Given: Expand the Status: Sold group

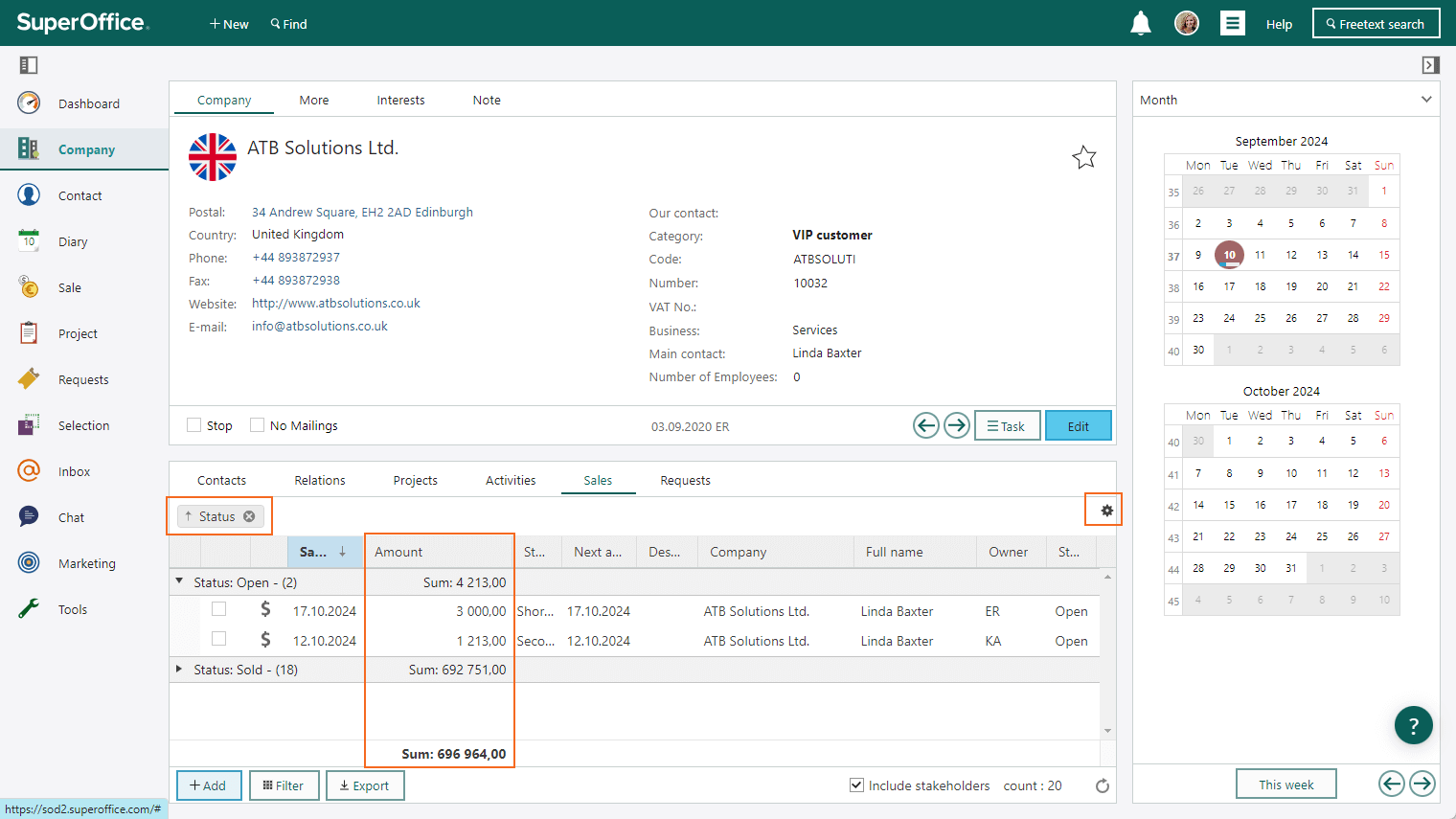Looking at the screenshot, I should tap(179, 670).
